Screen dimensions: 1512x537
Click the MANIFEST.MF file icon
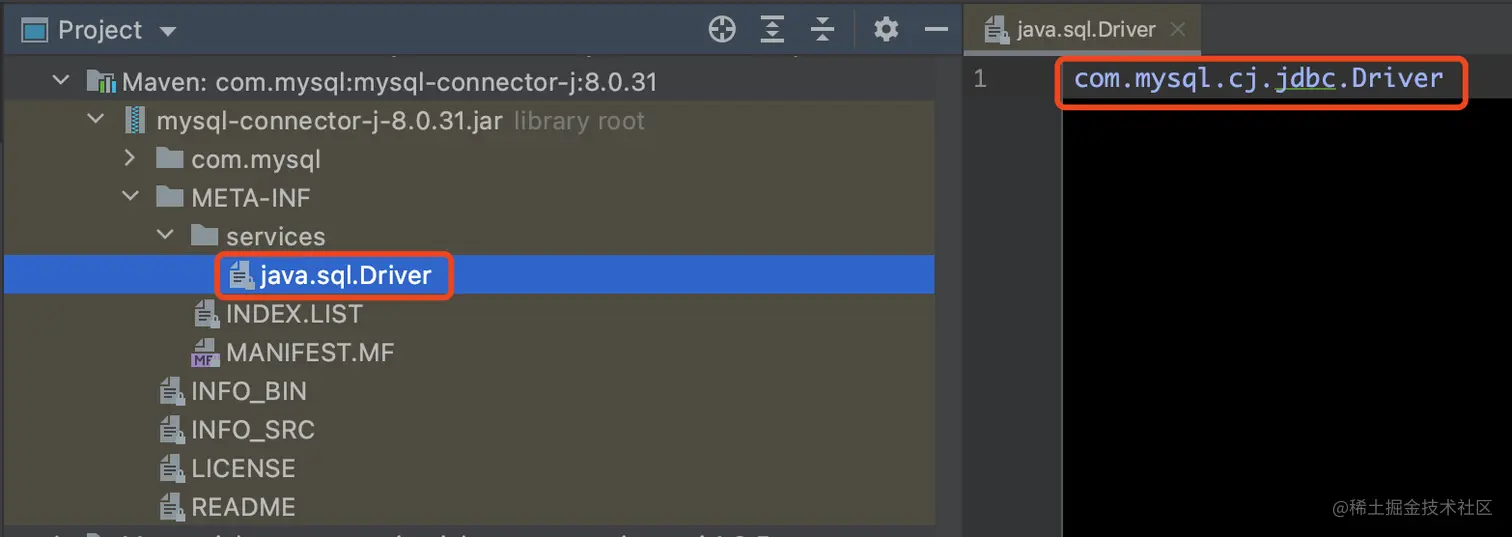click(x=205, y=353)
